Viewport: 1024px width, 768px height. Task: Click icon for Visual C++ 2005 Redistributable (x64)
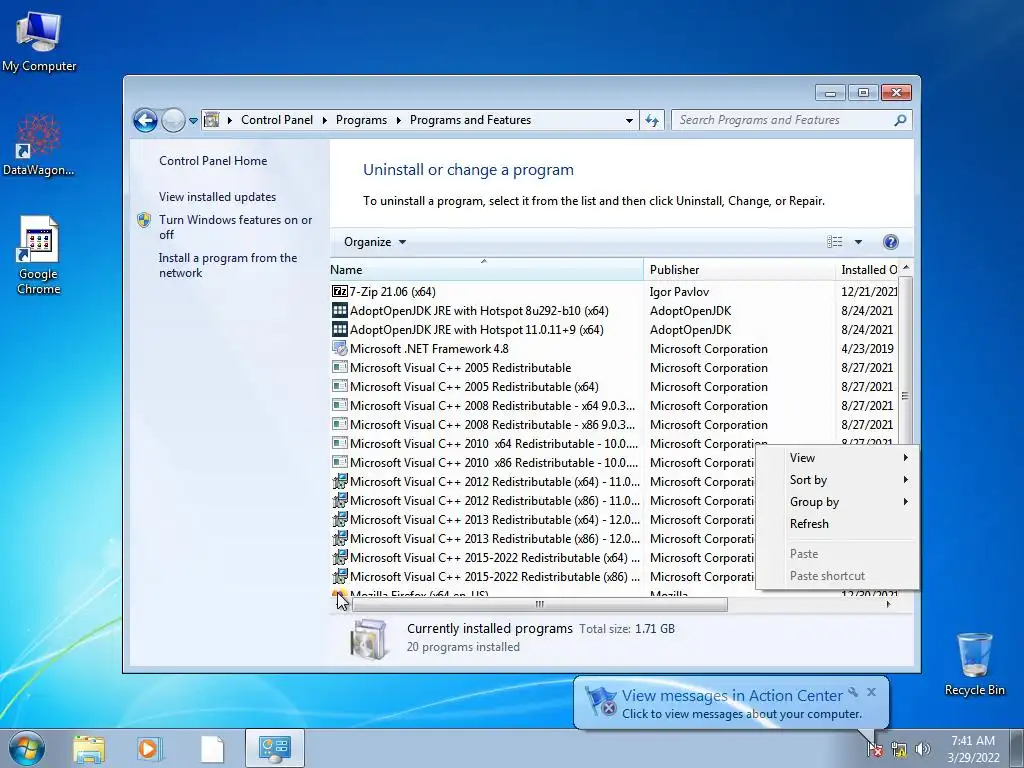pyautogui.click(x=340, y=386)
